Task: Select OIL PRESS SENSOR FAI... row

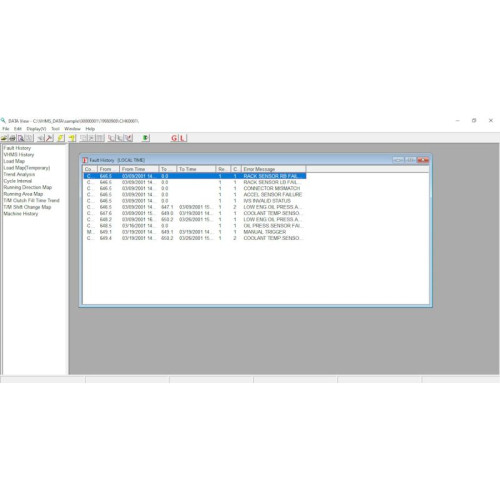Action: tap(195, 226)
